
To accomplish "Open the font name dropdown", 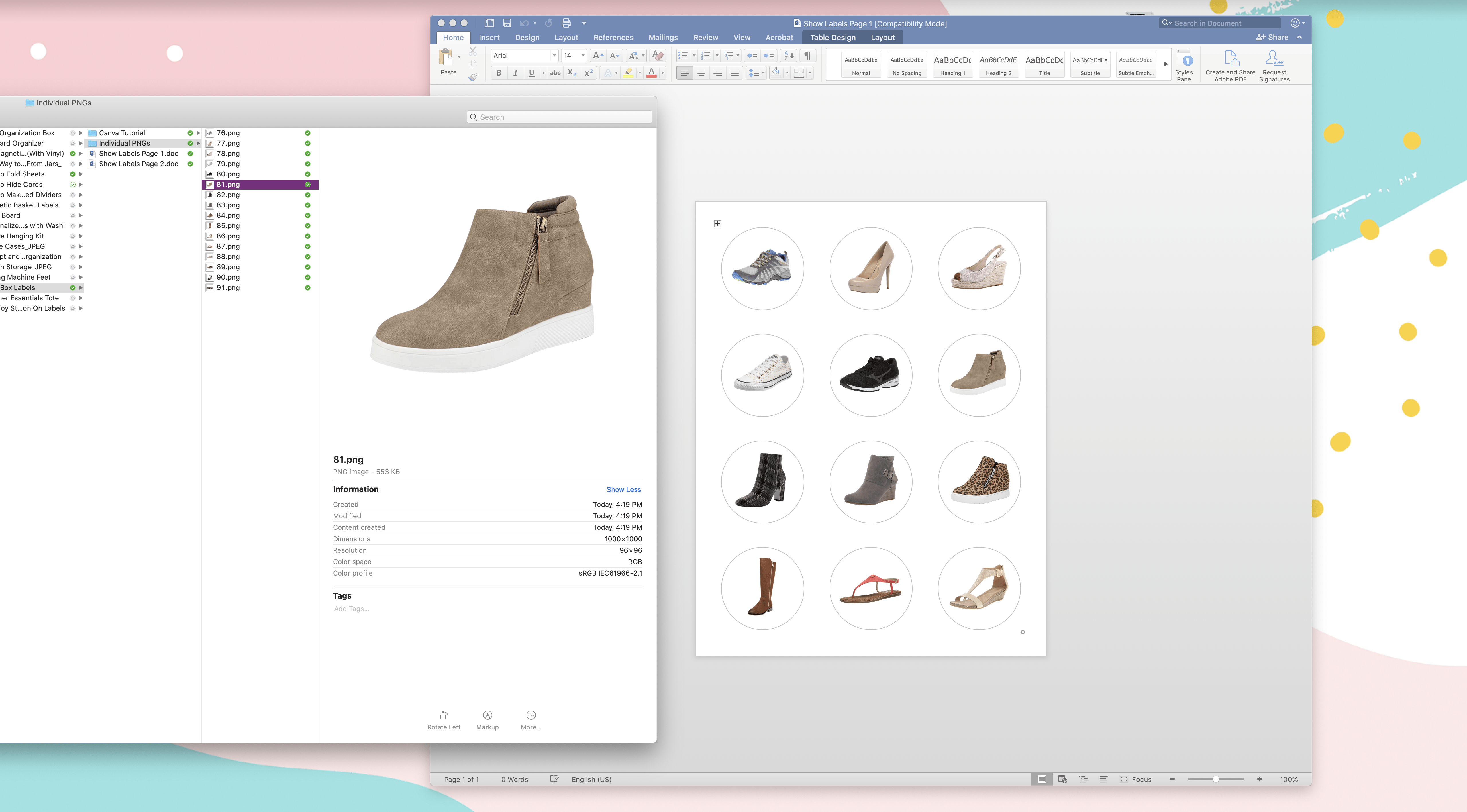I will coord(554,56).
